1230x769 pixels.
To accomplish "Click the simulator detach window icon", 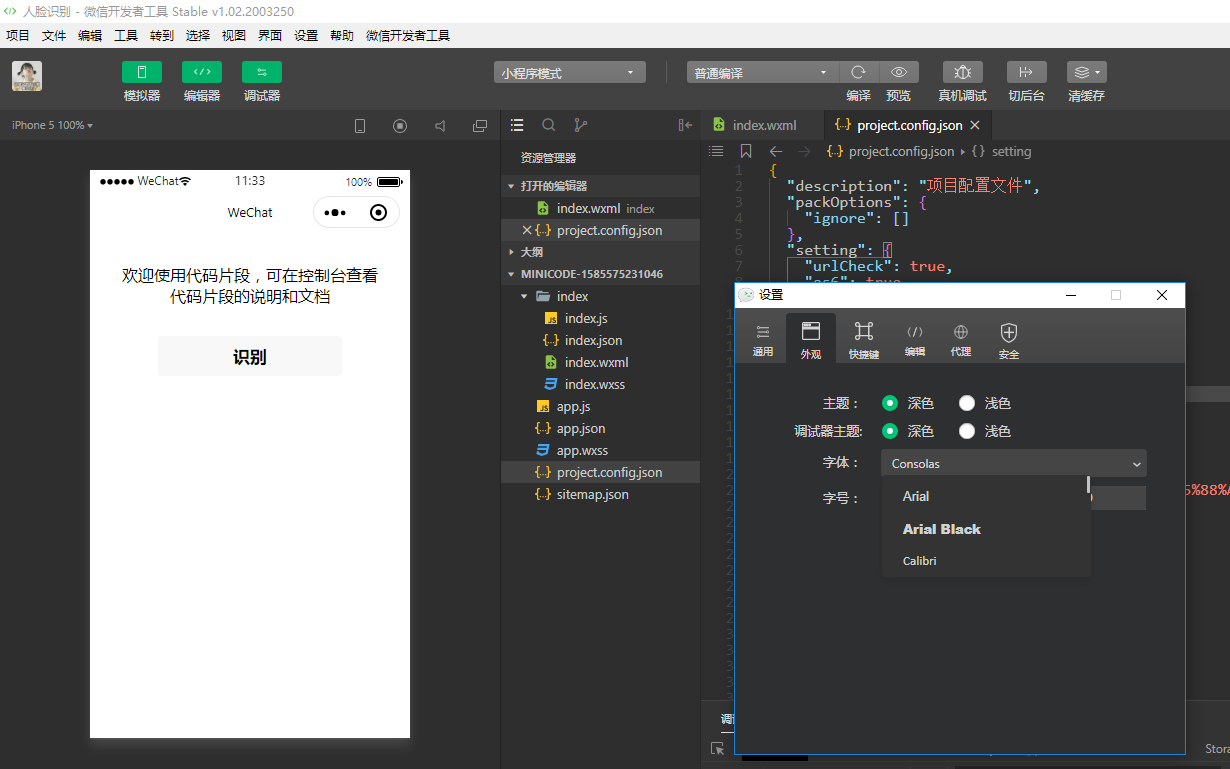I will tap(480, 126).
